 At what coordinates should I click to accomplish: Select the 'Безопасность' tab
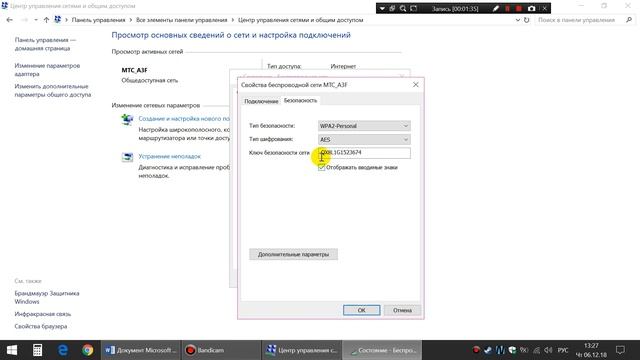[x=300, y=100]
